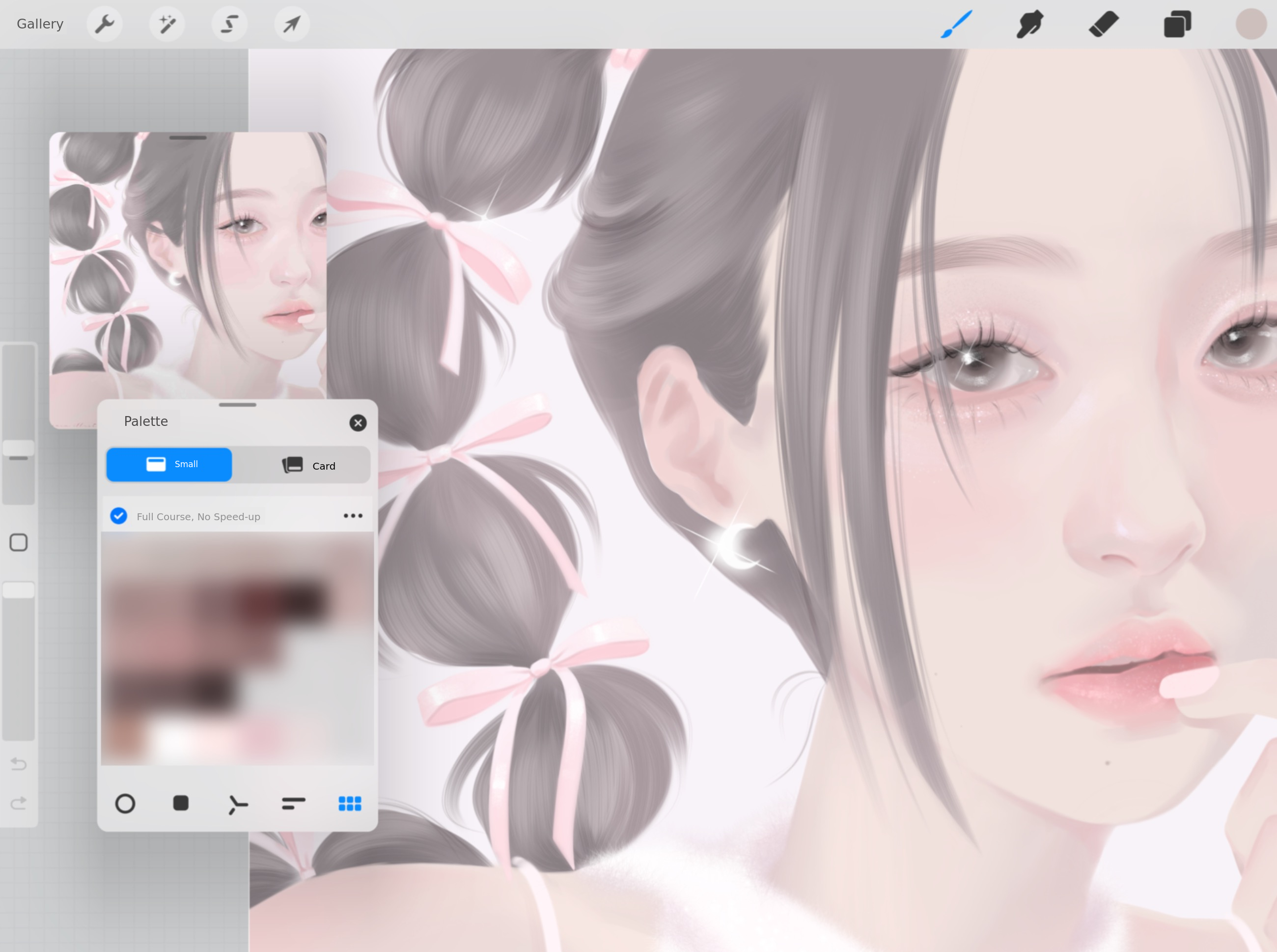Switch to the Classic color square mode

coord(181,803)
